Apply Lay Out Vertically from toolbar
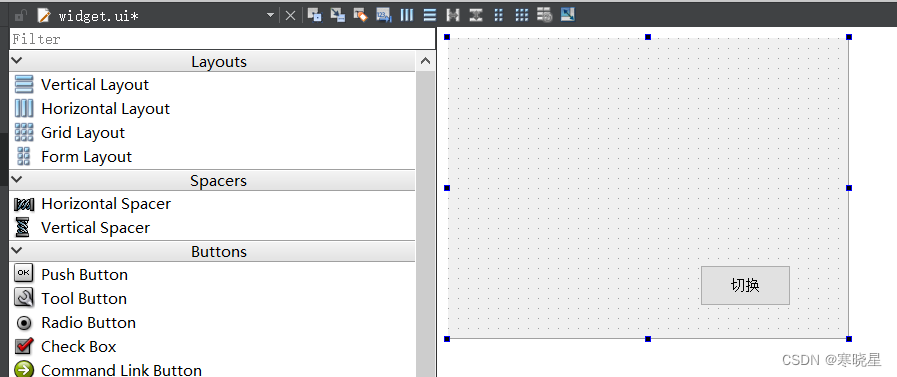 tap(430, 15)
